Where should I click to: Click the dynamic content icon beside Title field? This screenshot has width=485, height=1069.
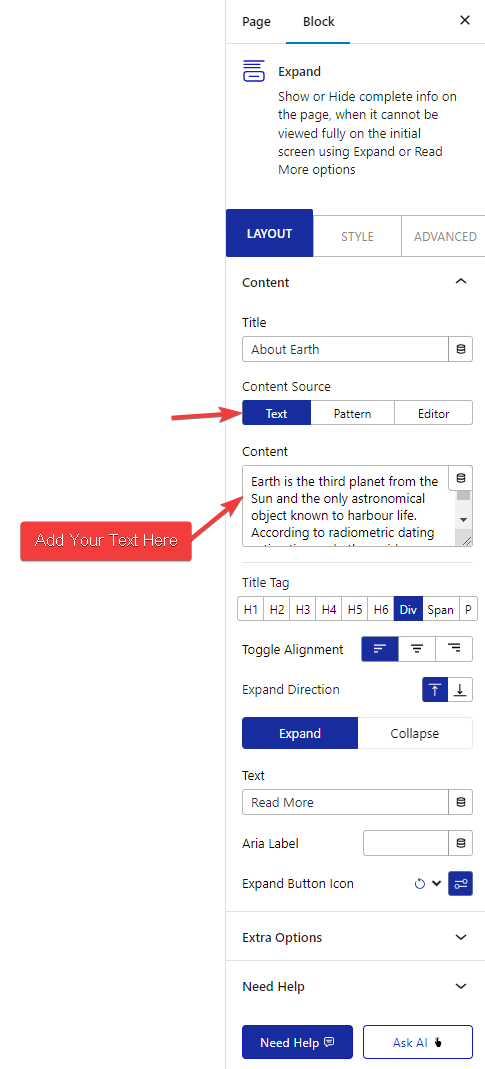pos(460,349)
